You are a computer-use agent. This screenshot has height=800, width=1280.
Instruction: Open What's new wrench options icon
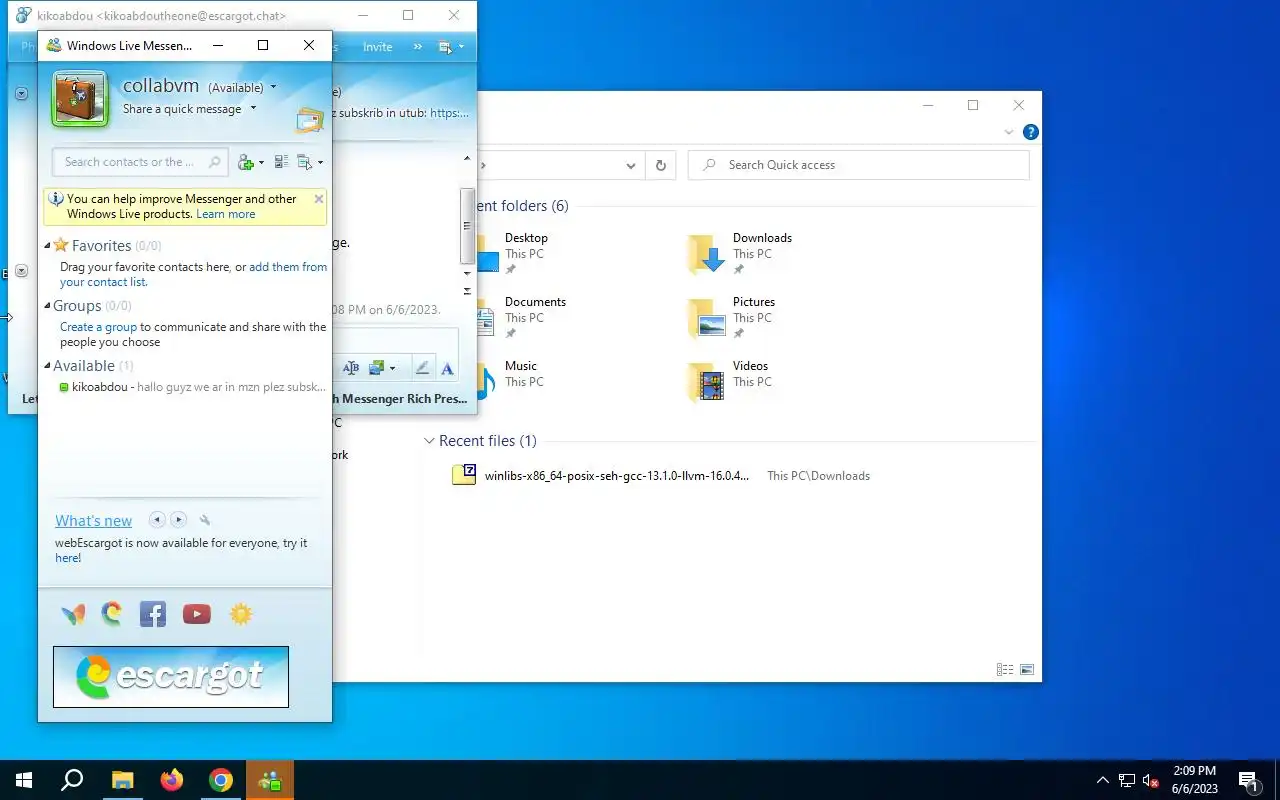click(205, 520)
